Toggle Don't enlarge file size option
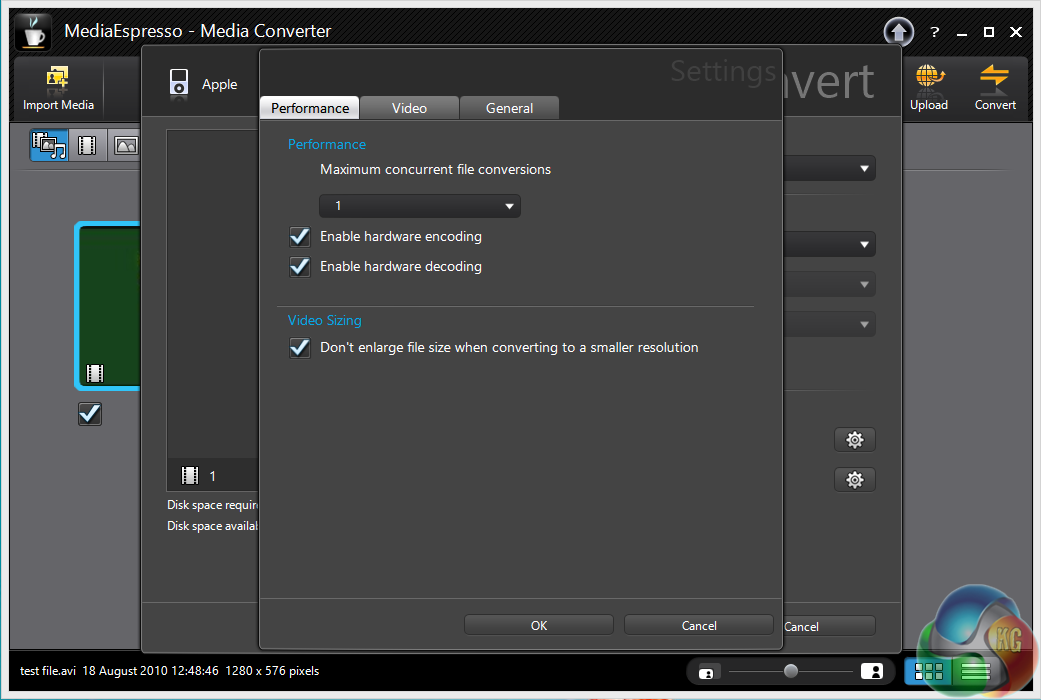The height and width of the screenshot is (700, 1041). click(x=299, y=348)
